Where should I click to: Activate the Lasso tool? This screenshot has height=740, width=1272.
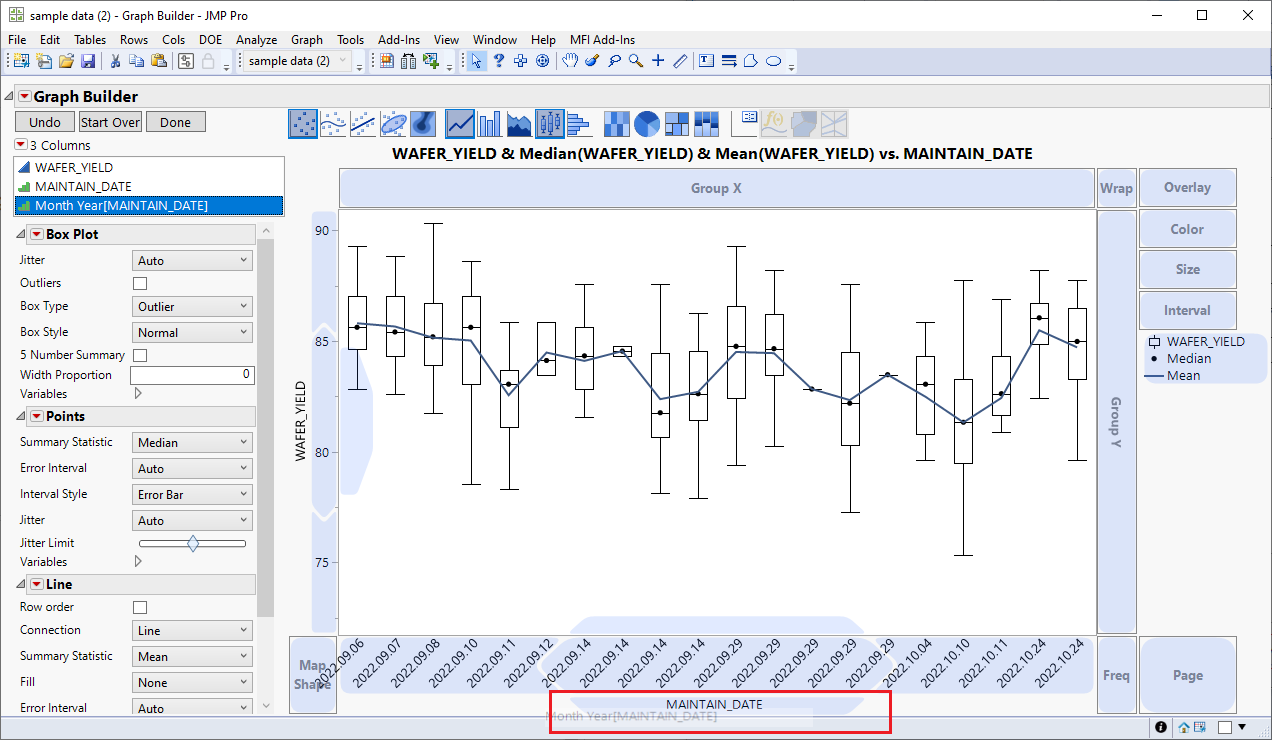click(615, 61)
